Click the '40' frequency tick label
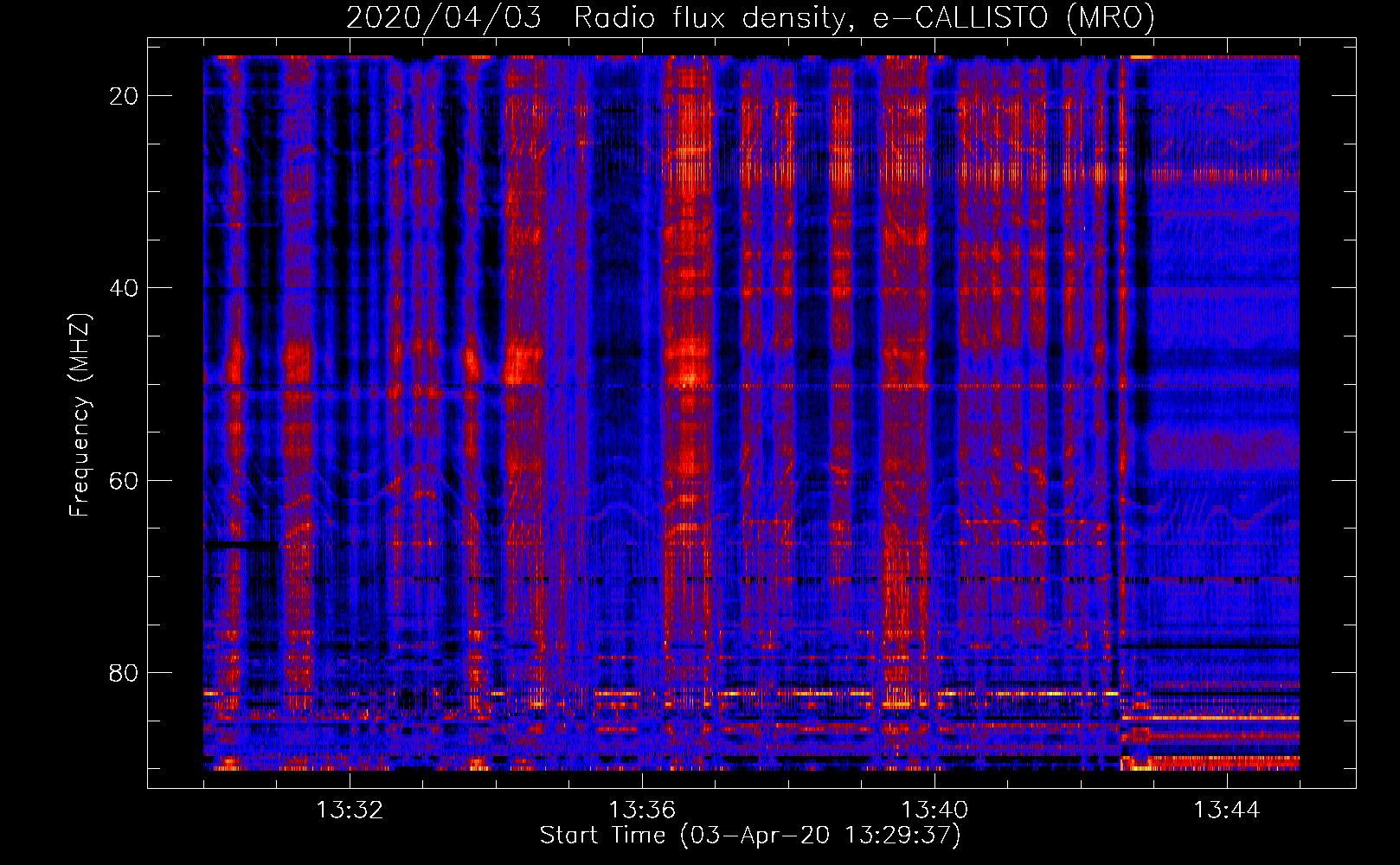 click(x=125, y=288)
